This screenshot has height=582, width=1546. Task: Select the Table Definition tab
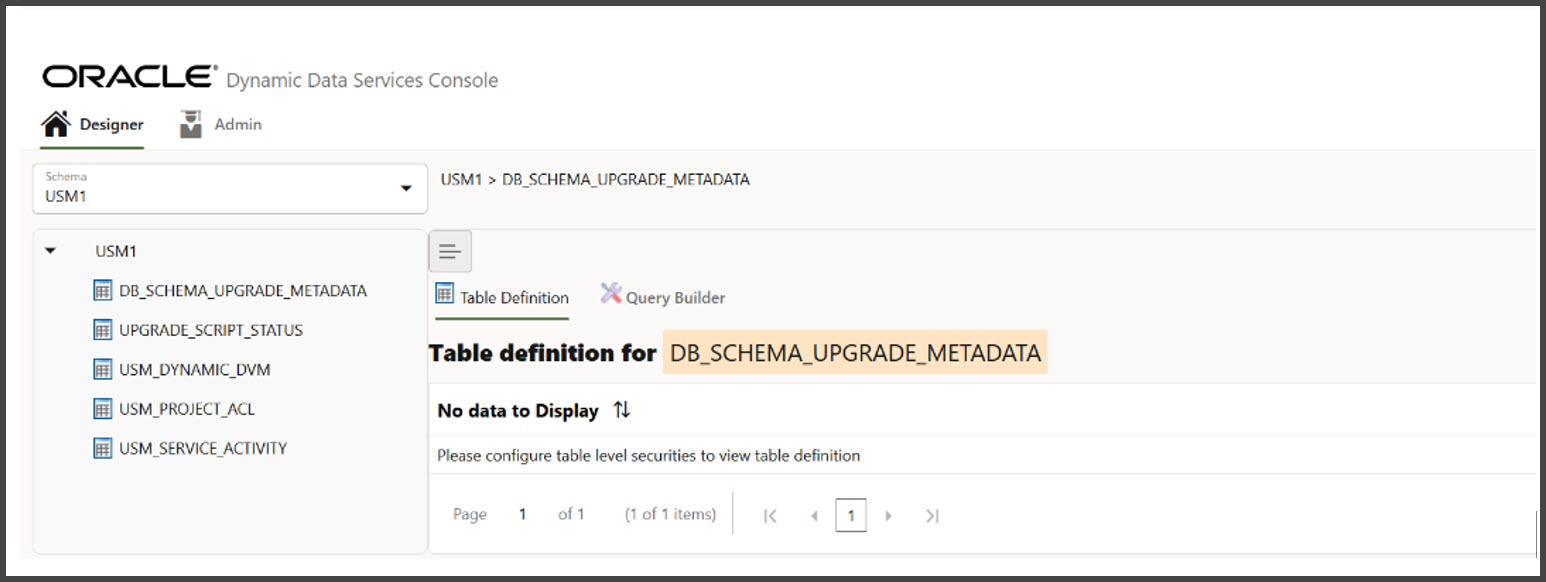(x=513, y=296)
